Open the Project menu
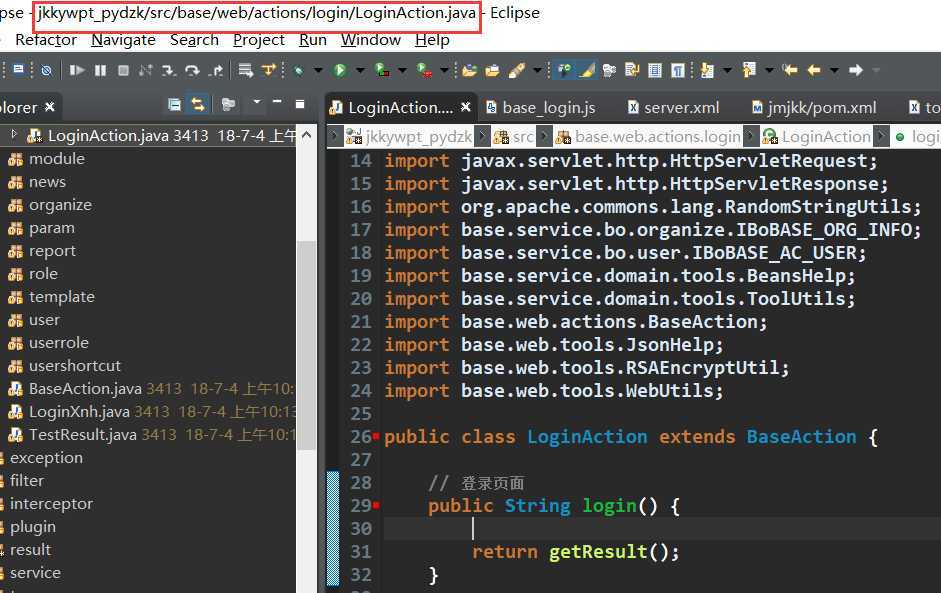 [x=259, y=40]
